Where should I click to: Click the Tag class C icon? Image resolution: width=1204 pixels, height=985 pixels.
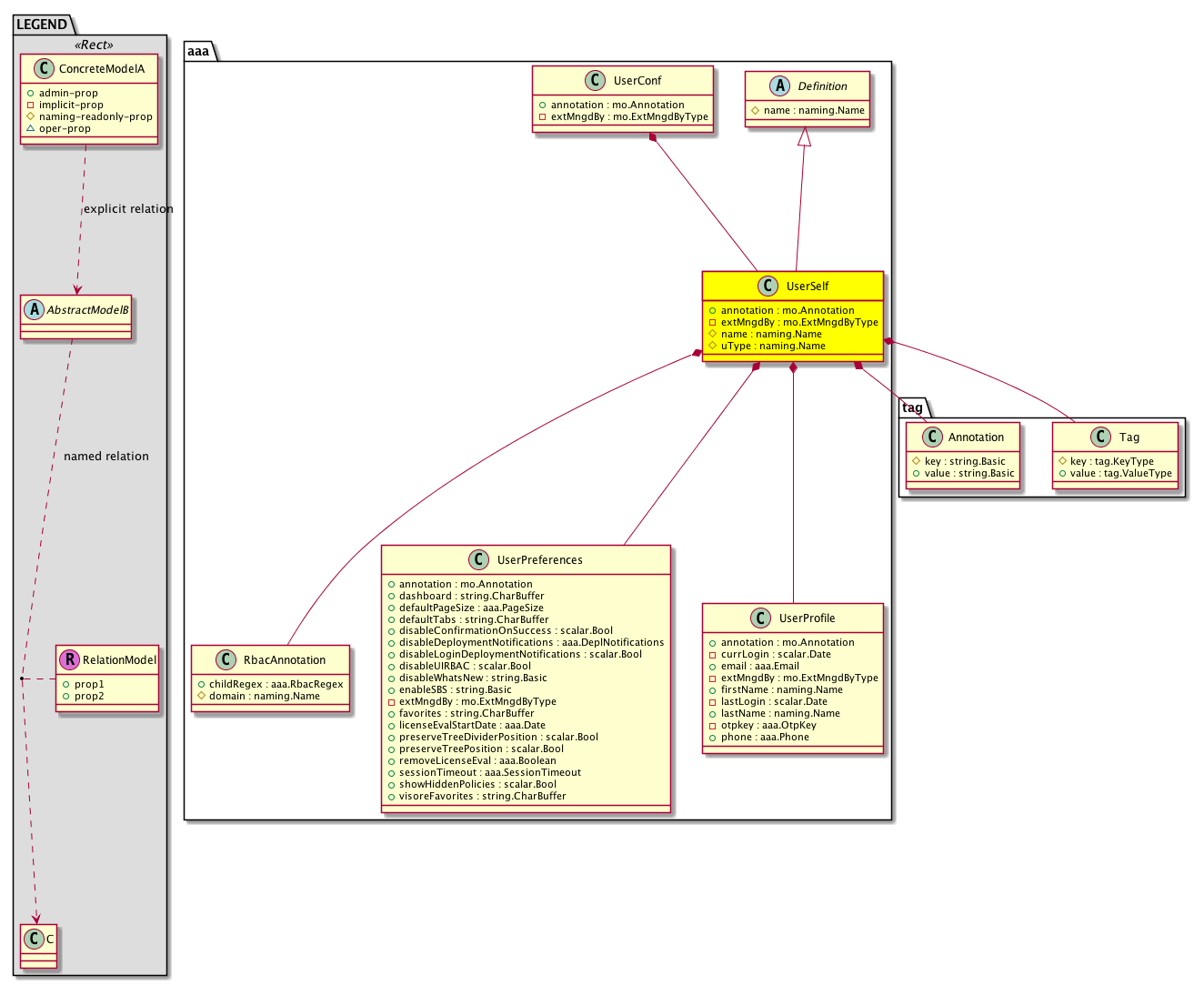(1101, 437)
